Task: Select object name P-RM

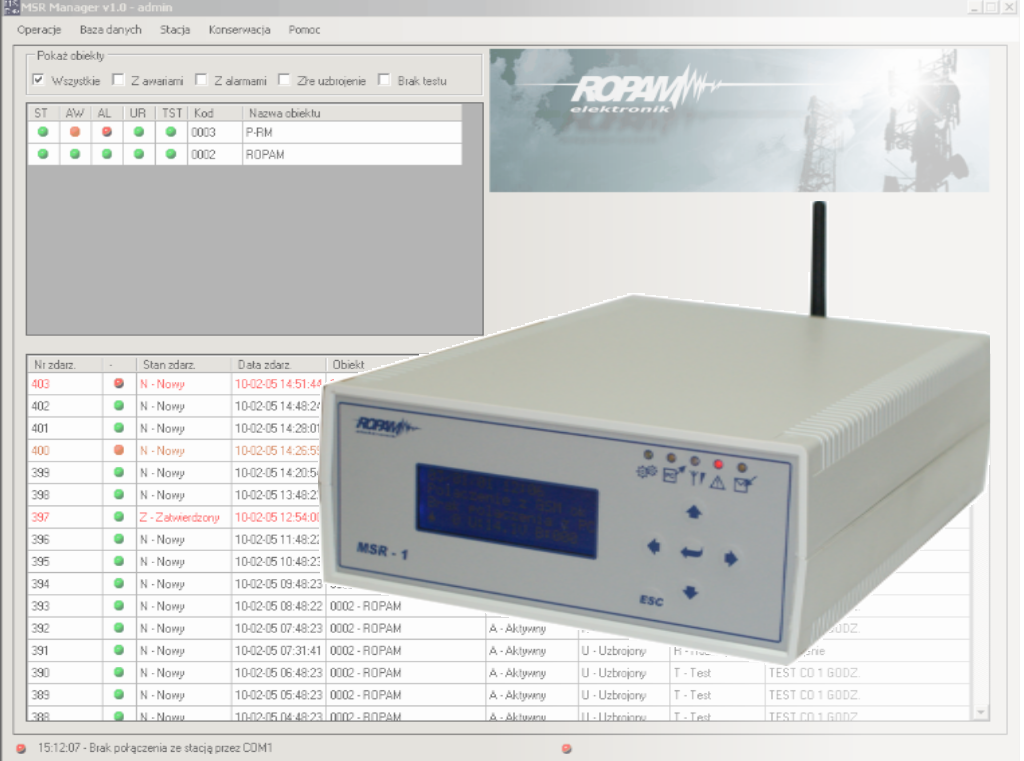Action: (x=259, y=133)
